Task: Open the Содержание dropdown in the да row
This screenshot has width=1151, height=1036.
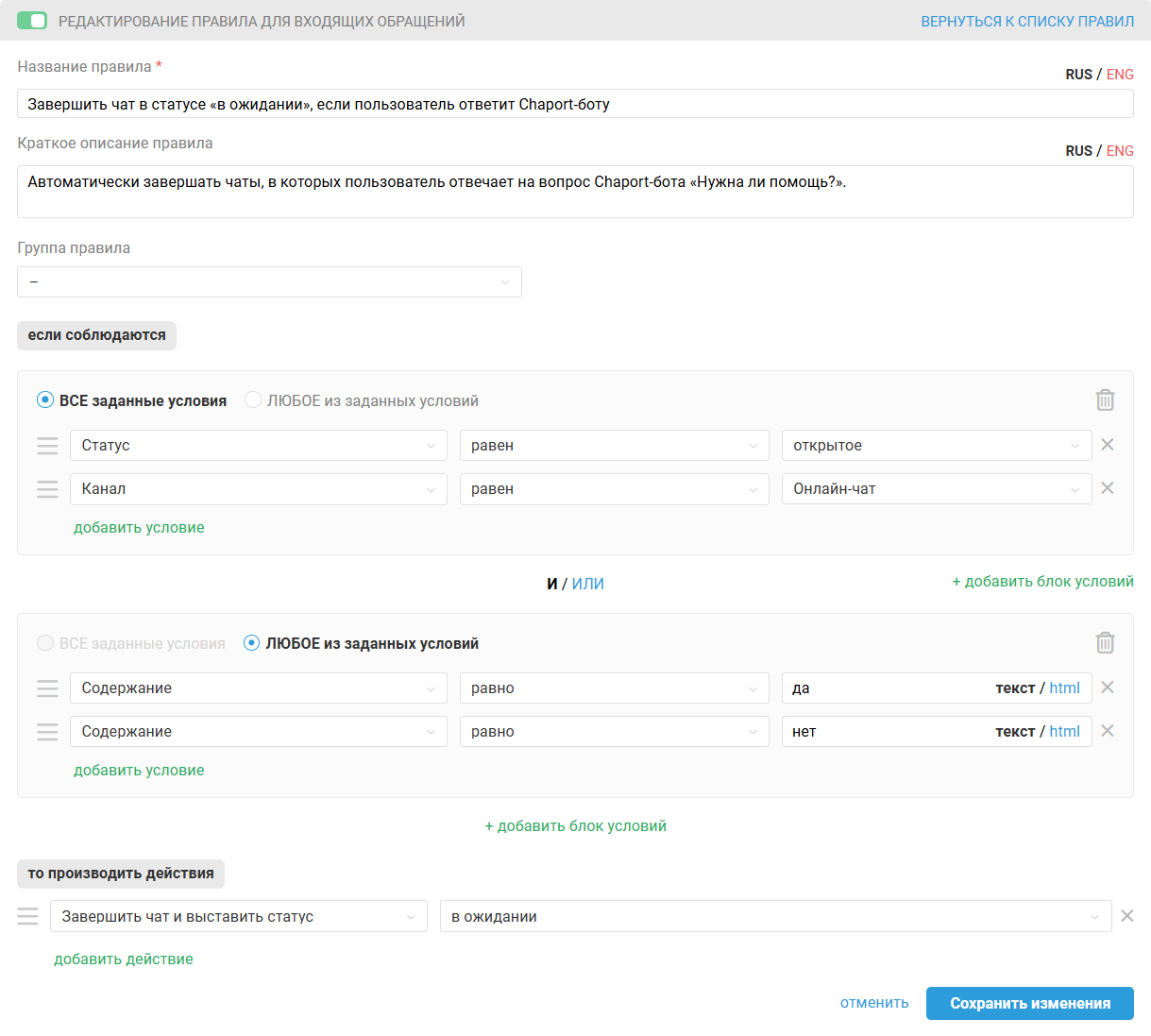Action: click(259, 688)
